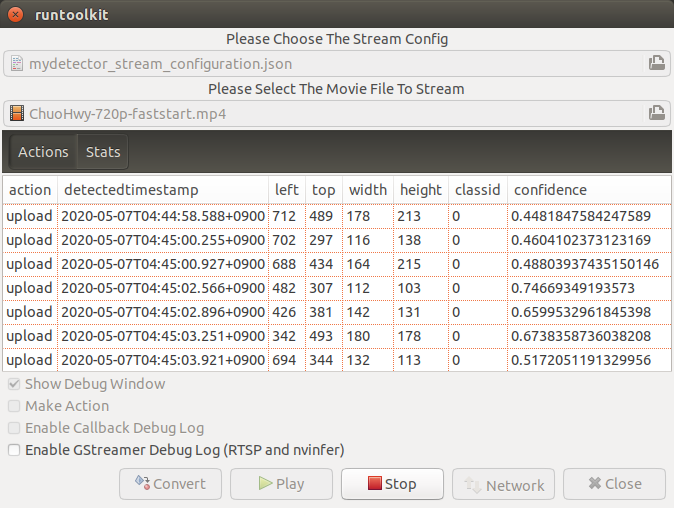Sort by detectedtimestamp column header
Image resolution: width=674 pixels, height=508 pixels.
[x=163, y=190]
